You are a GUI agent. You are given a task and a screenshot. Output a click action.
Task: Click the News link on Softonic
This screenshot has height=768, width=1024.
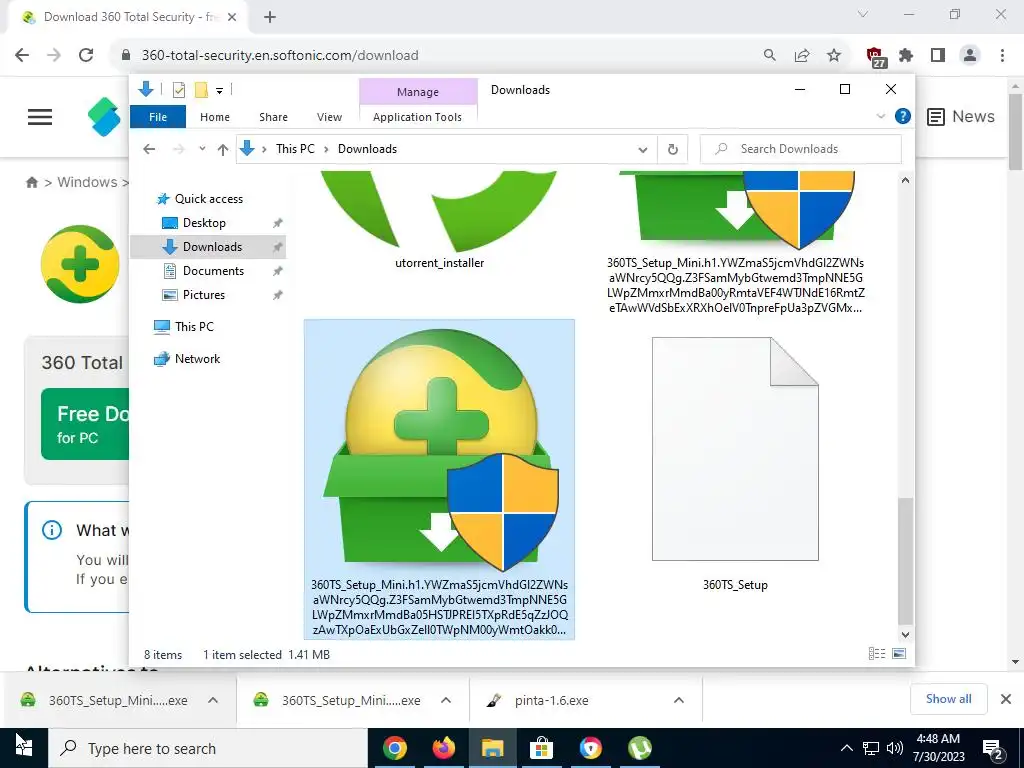961,117
